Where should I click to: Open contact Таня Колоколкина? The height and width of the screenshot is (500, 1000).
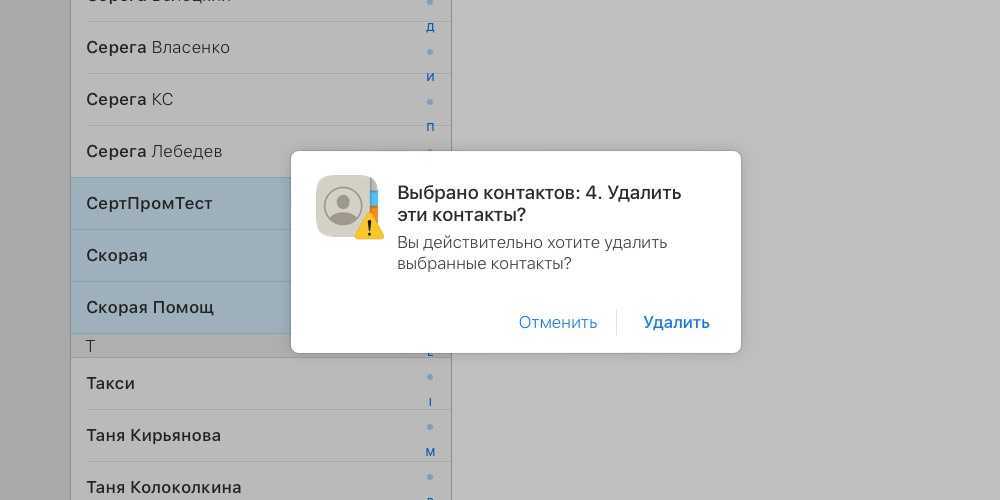click(x=164, y=487)
